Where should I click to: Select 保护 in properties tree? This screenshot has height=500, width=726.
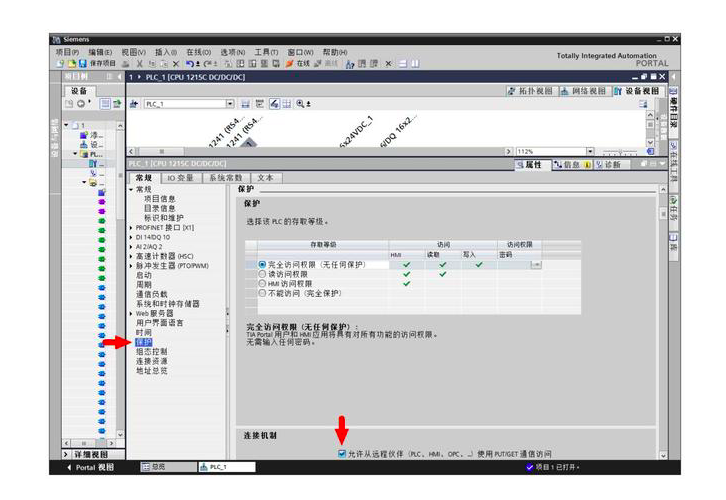coord(144,342)
